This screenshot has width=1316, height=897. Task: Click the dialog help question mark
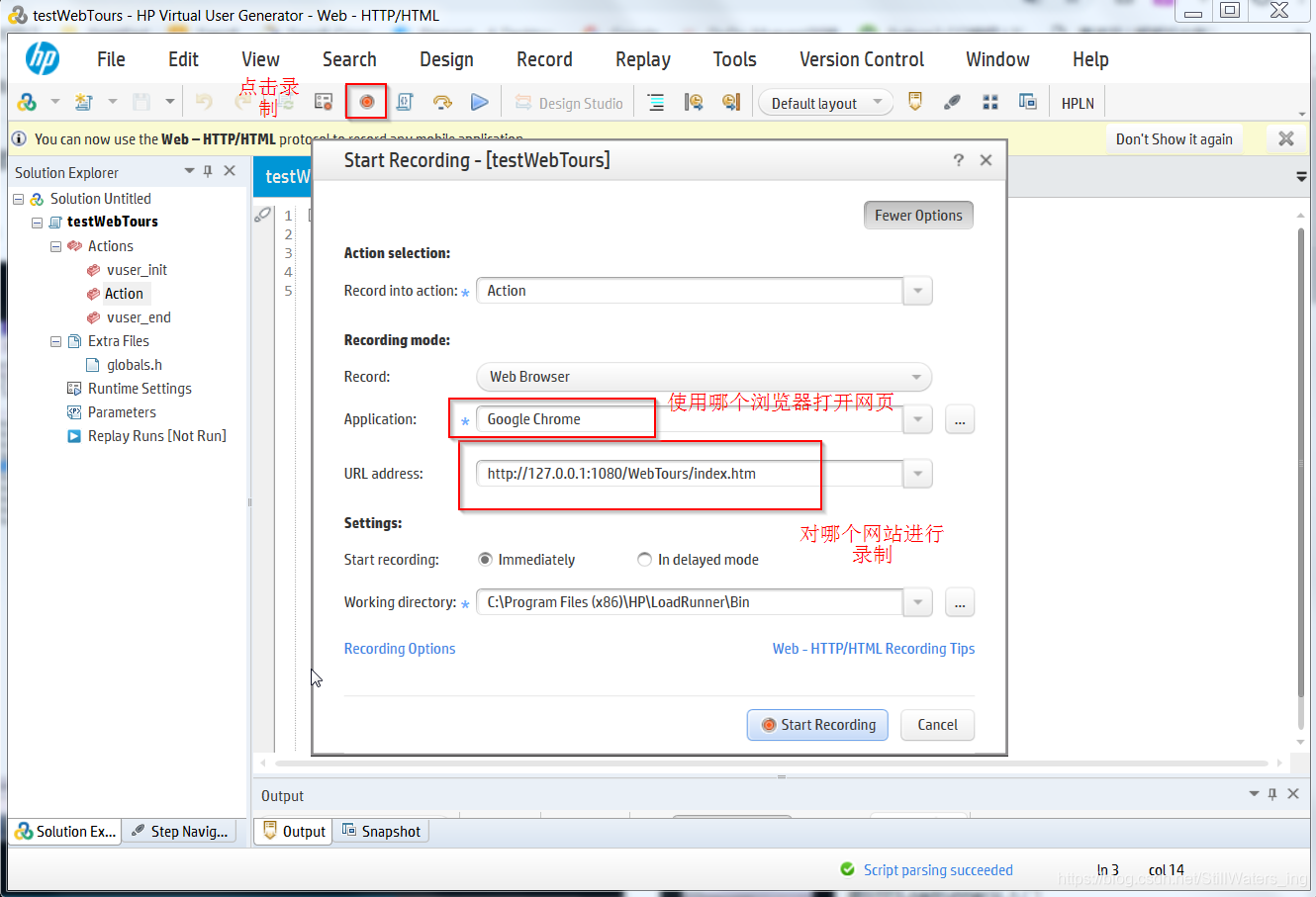click(958, 160)
